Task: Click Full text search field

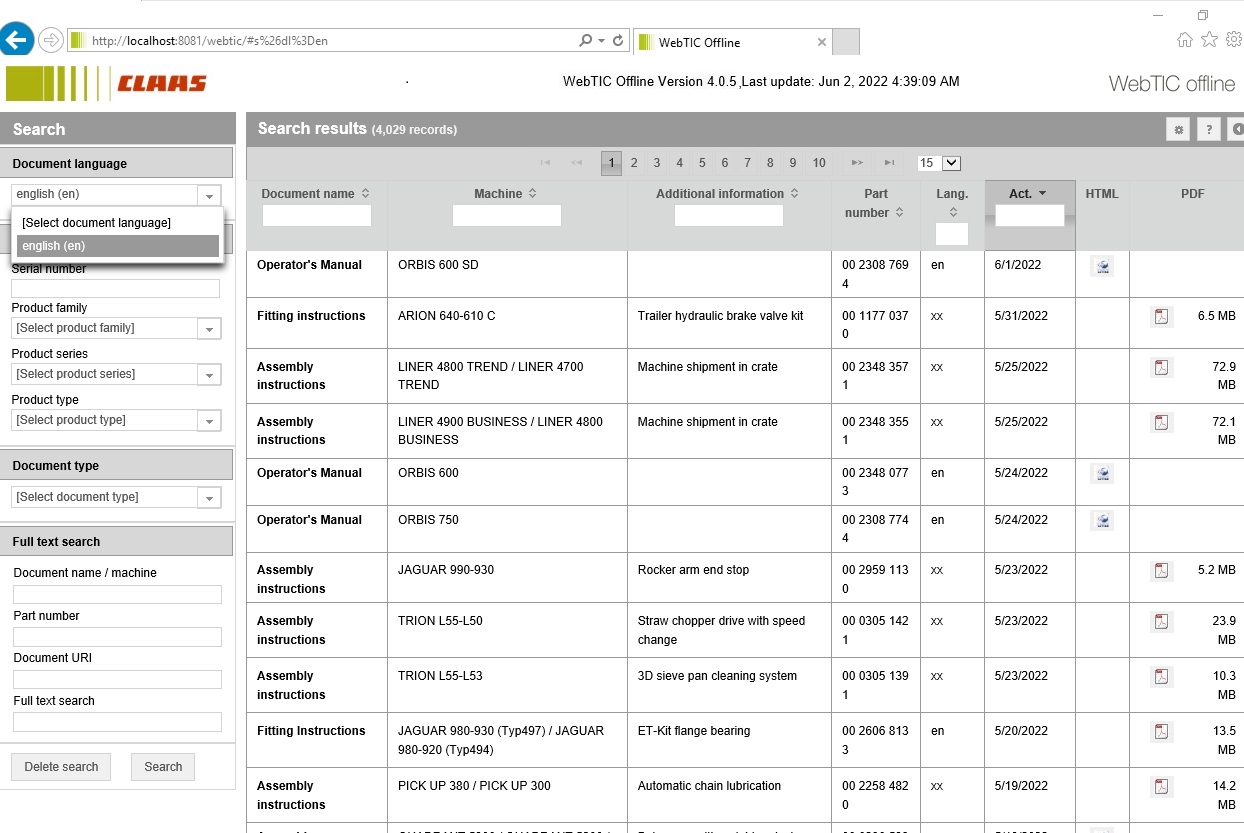Action: coord(117,722)
